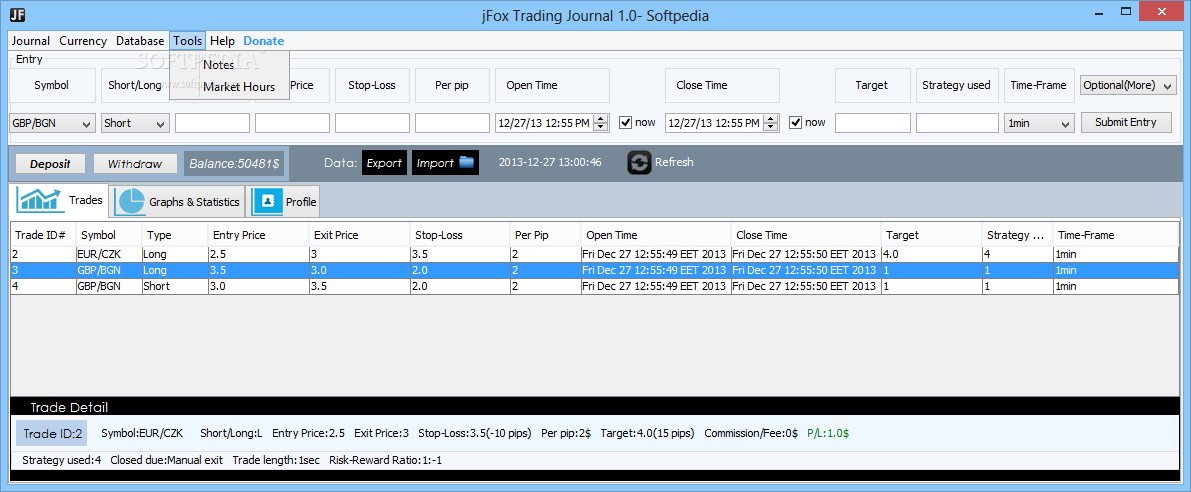1191x492 pixels.
Task: Click the Balance:50481$ display
Action: [234, 163]
